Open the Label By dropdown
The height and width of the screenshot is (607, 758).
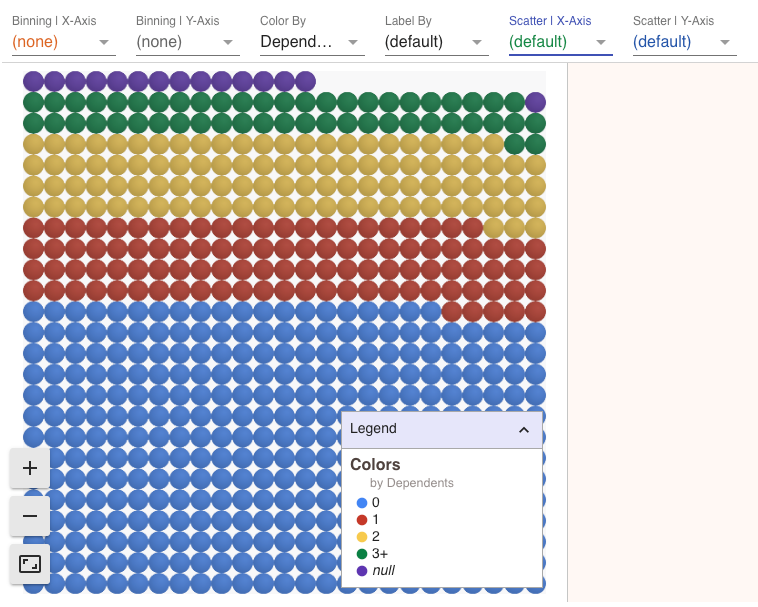[436, 42]
